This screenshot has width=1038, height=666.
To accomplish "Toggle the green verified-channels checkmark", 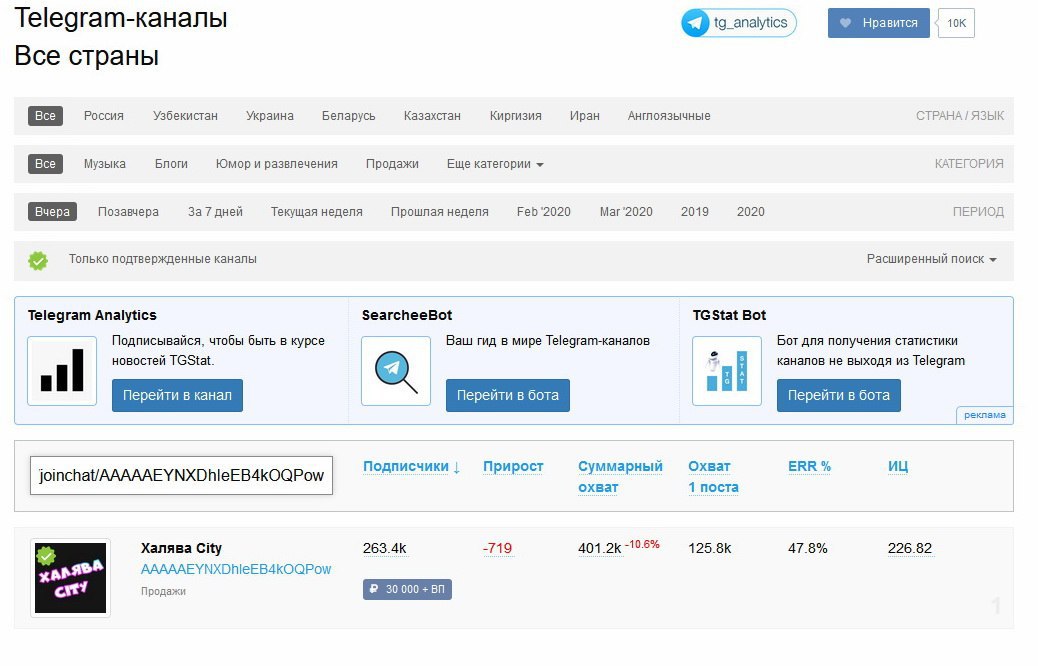I will click(38, 260).
